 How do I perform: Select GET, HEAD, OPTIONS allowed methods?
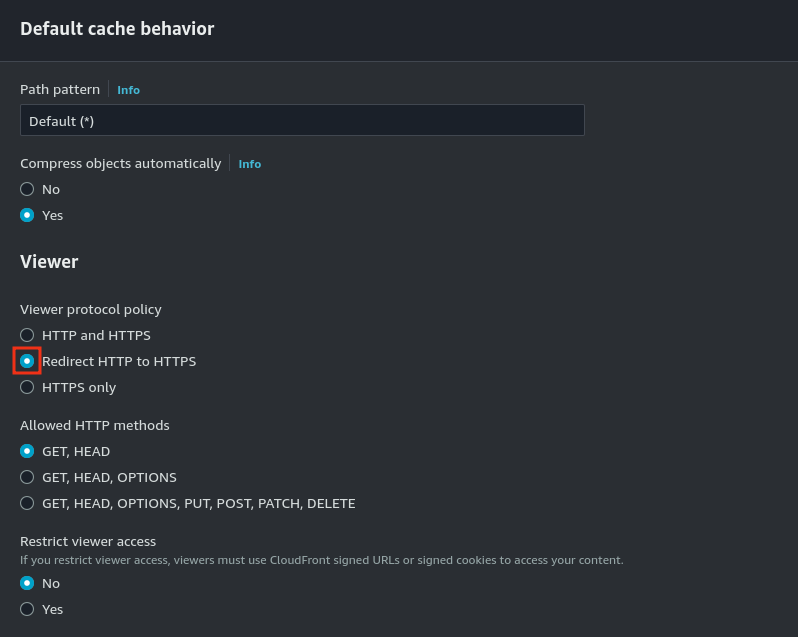27,477
